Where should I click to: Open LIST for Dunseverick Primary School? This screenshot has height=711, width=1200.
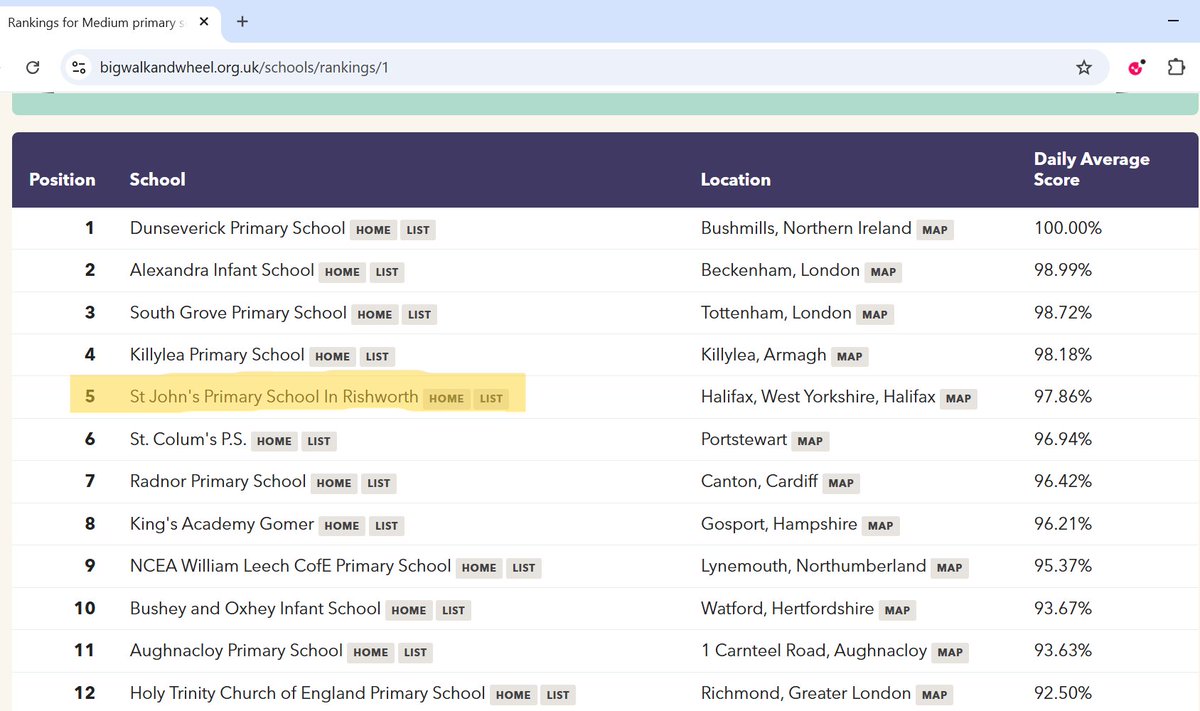point(418,230)
